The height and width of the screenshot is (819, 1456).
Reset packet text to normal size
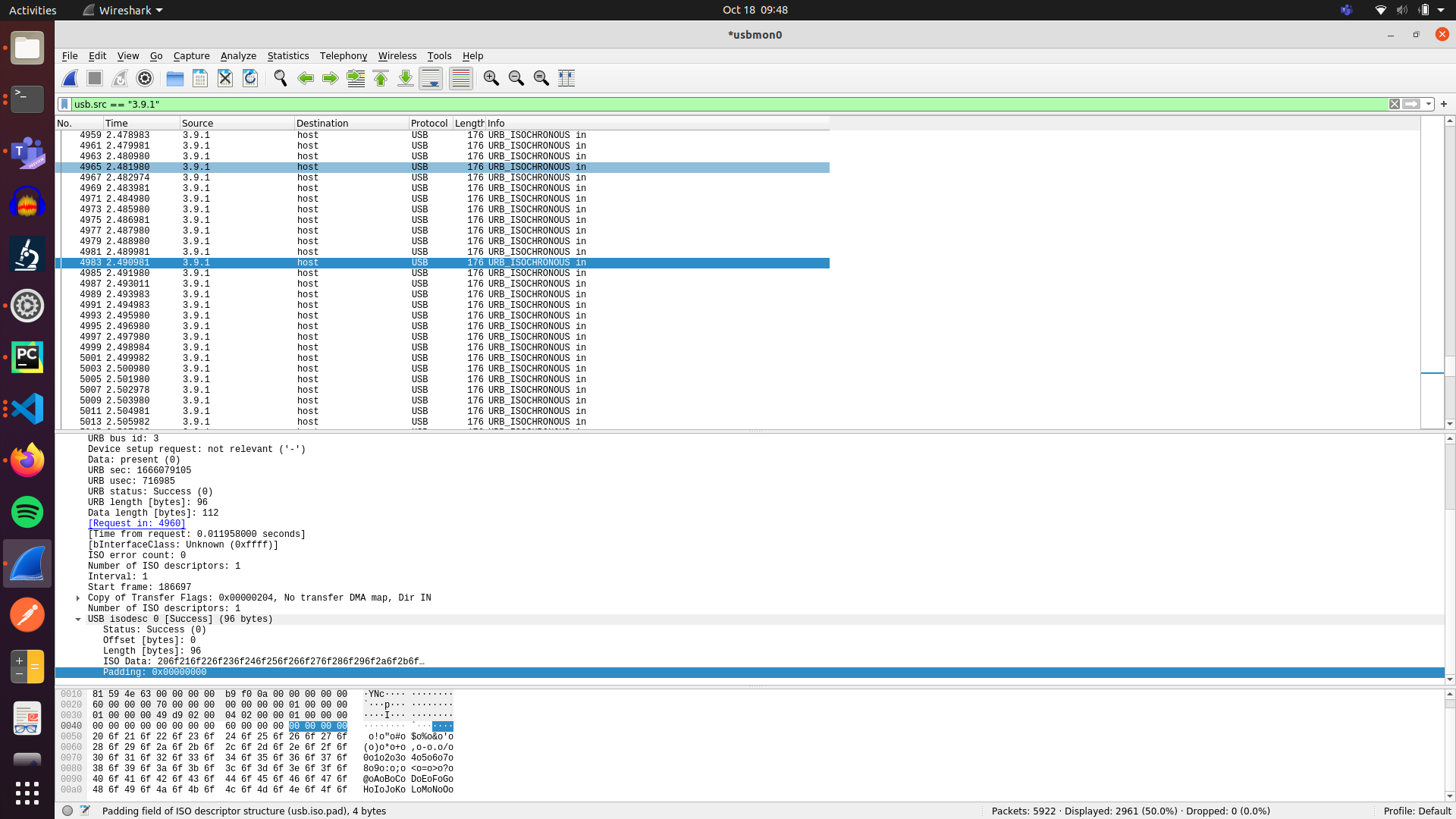pyautogui.click(x=541, y=78)
